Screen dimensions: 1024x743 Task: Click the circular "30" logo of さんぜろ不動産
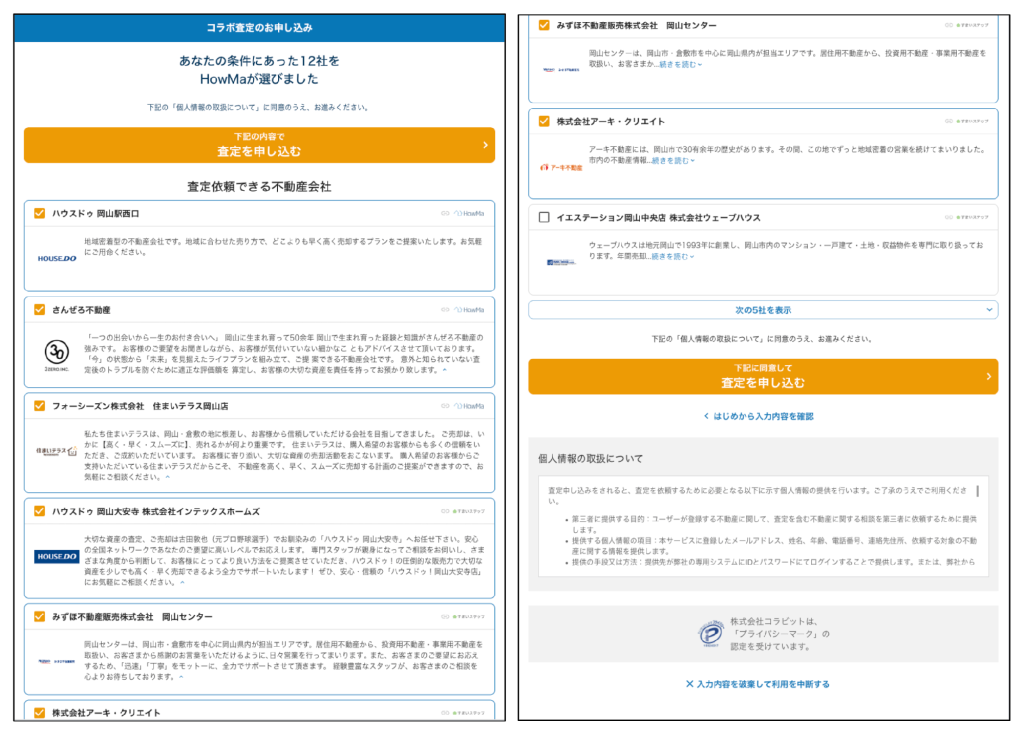[x=55, y=350]
